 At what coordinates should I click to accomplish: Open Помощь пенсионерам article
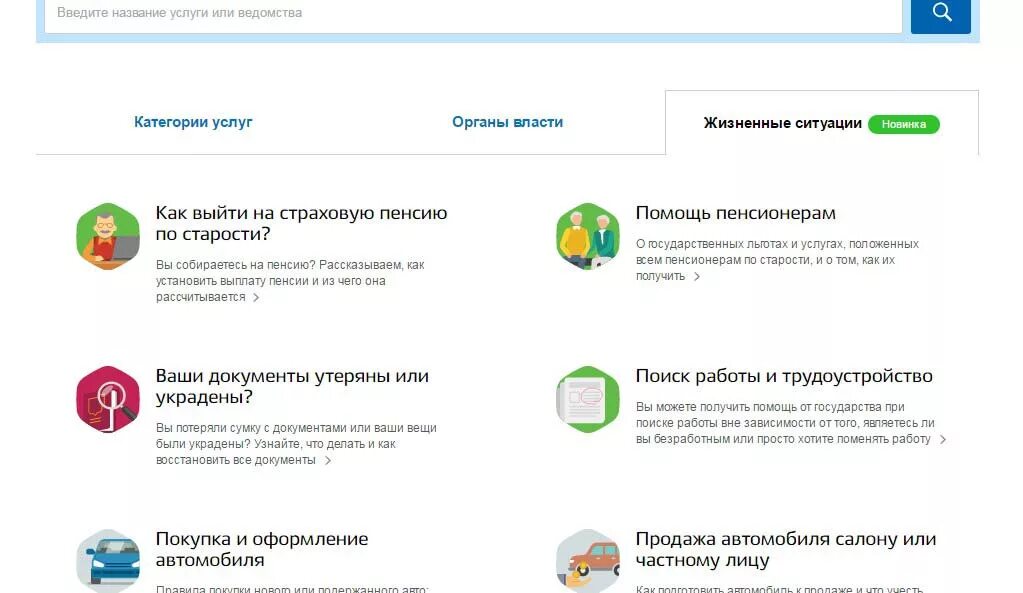click(736, 212)
